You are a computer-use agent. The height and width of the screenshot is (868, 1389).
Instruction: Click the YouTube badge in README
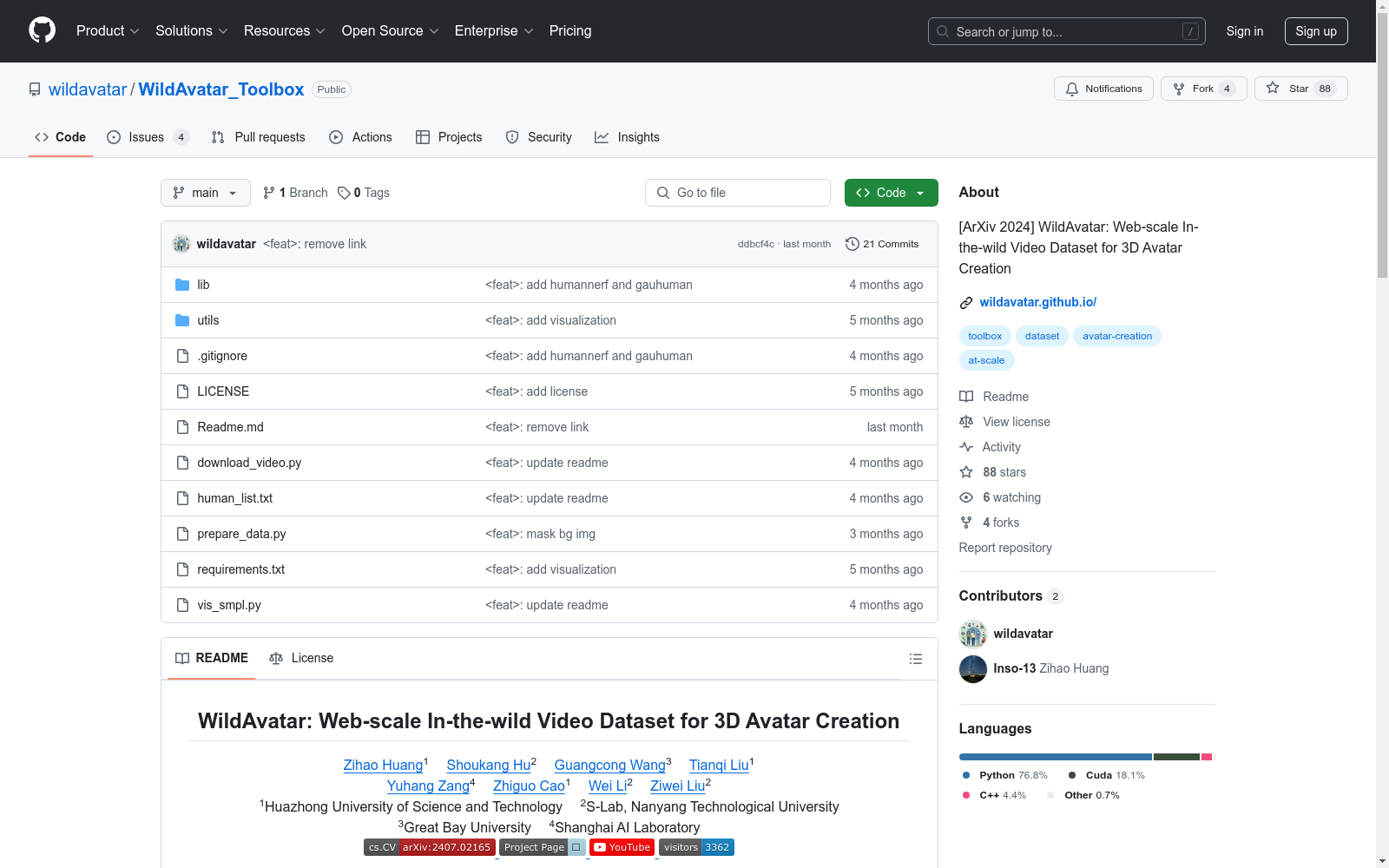622,847
